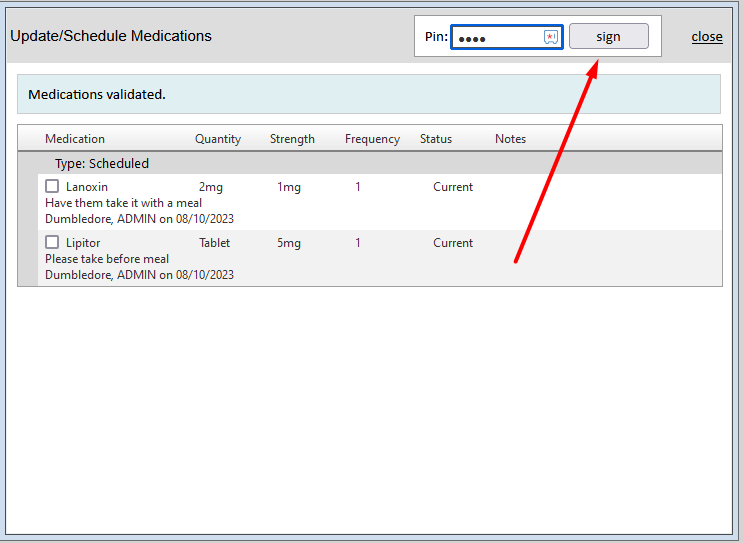Click Lanoxin quantity value 2mg

(211, 187)
